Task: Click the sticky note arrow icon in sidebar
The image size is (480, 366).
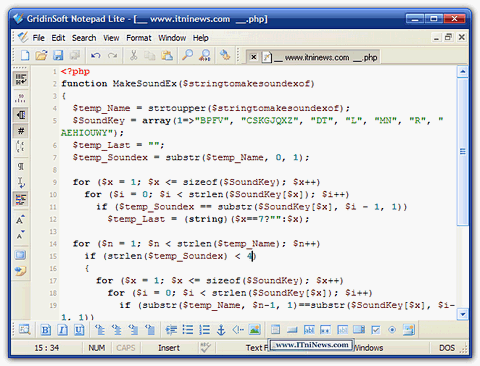Action: coord(21,271)
